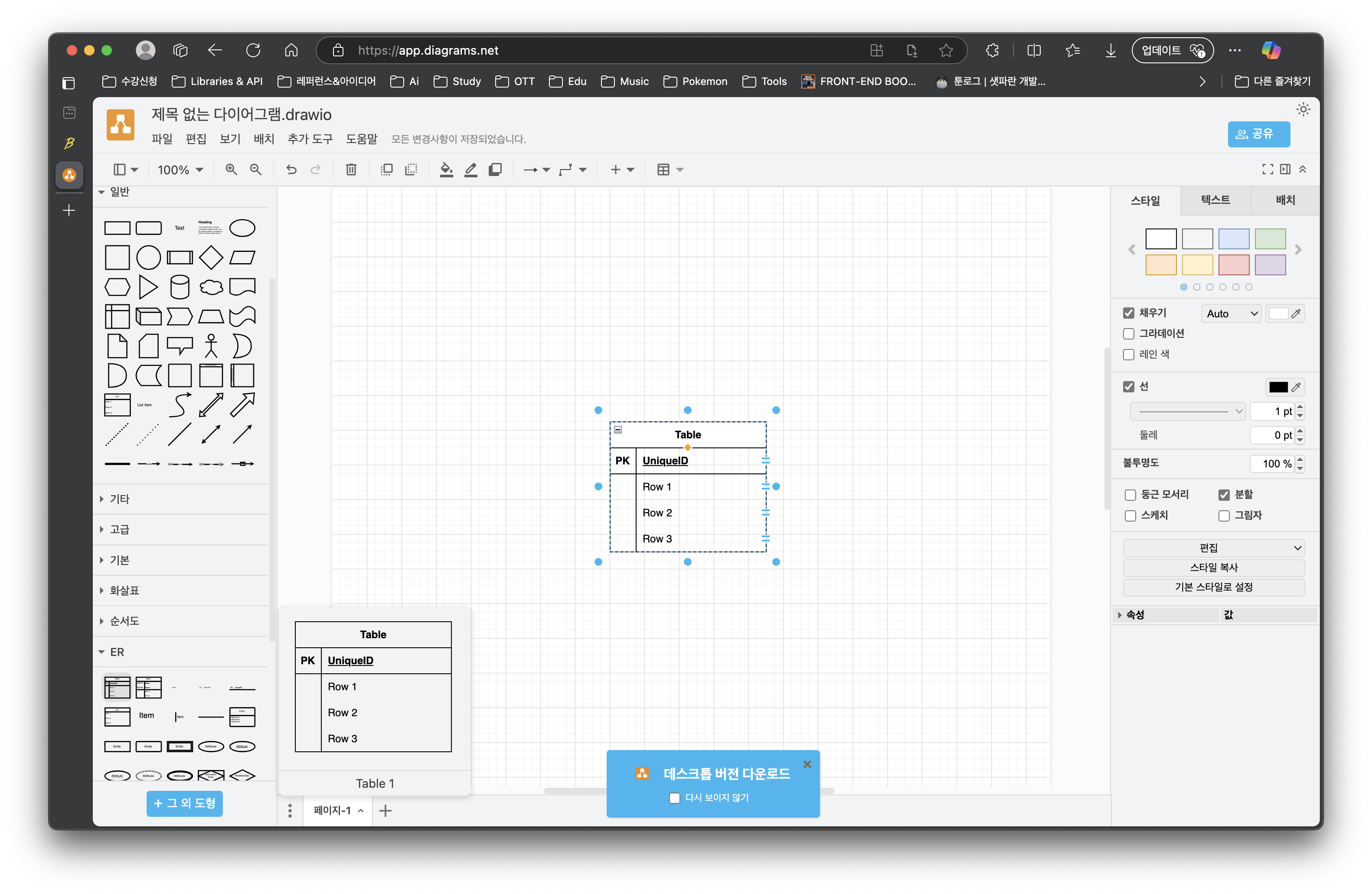The width and height of the screenshot is (1372, 894).
Task: Open the 파일 menu
Action: pos(162,139)
